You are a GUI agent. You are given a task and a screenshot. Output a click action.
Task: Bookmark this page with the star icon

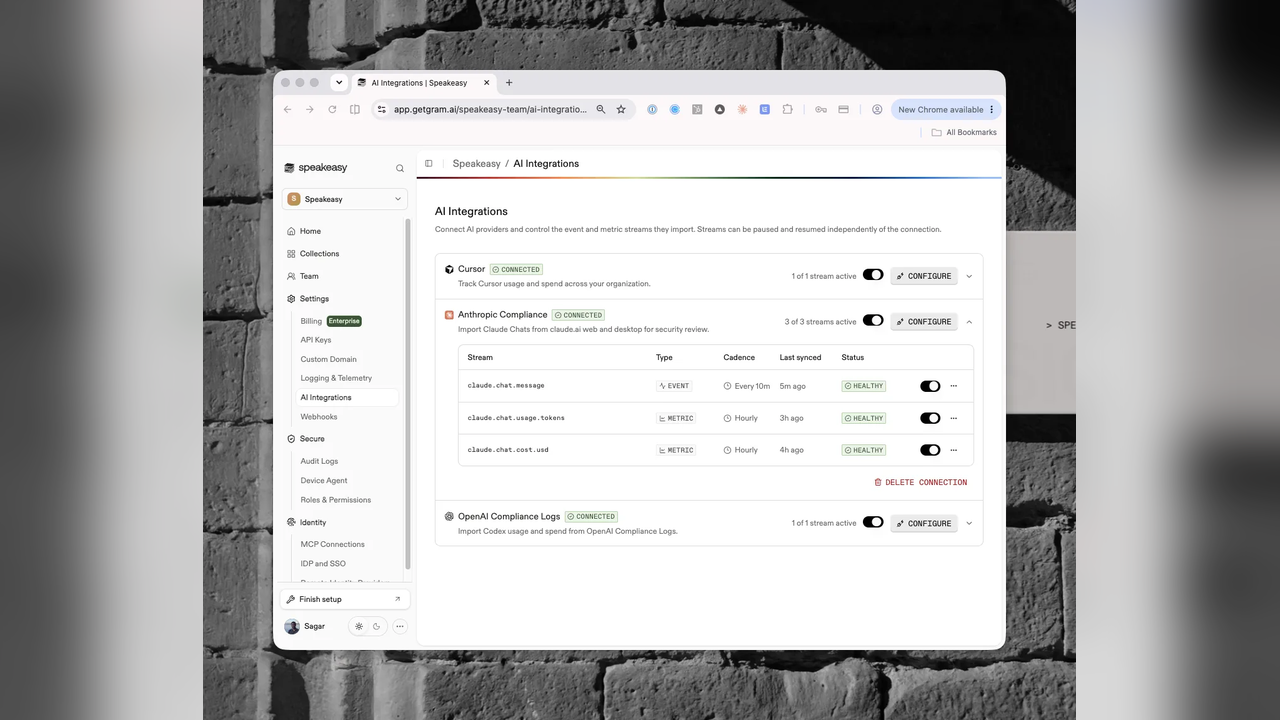621,109
